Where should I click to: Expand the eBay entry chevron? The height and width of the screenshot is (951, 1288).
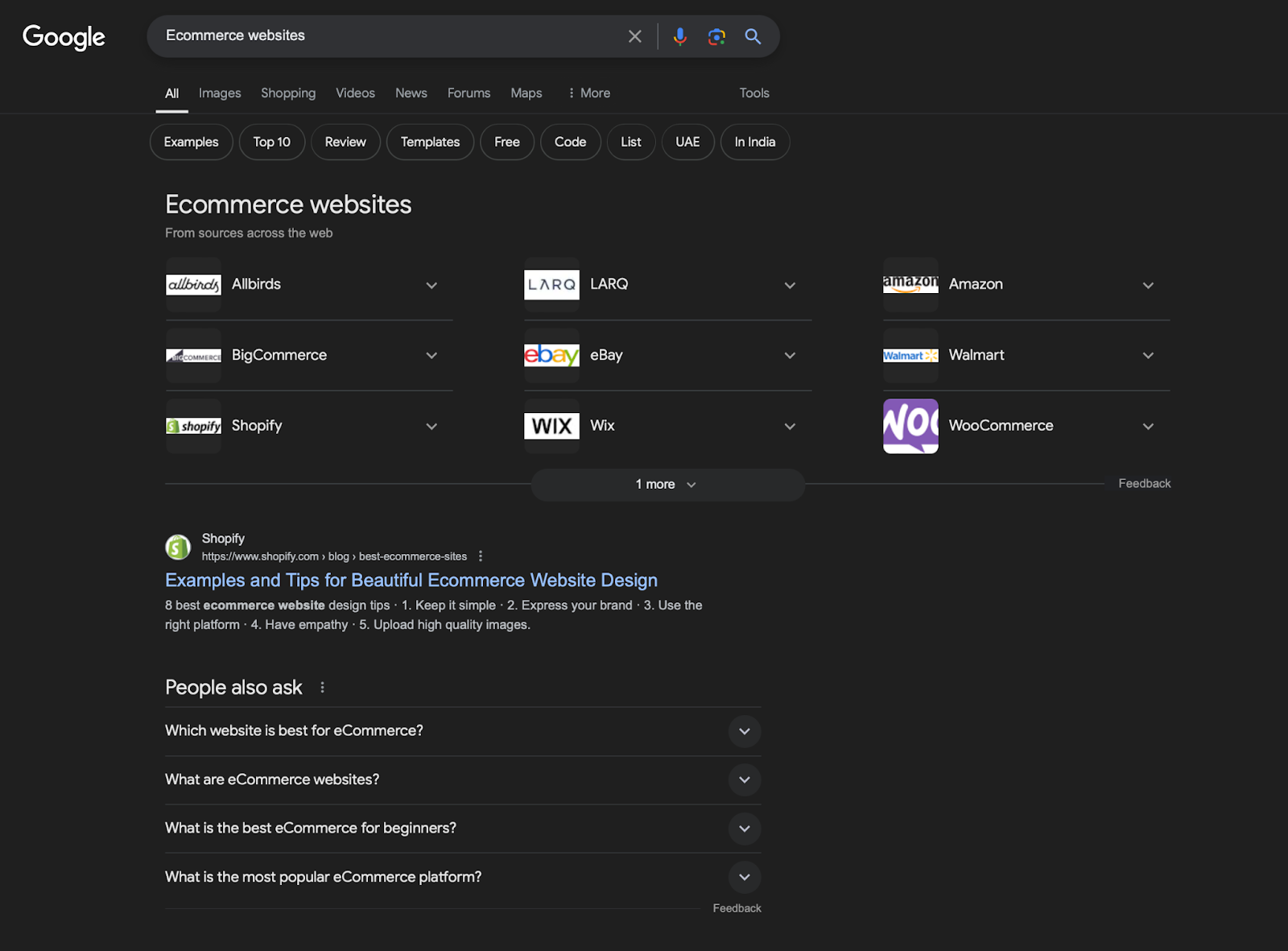(790, 355)
